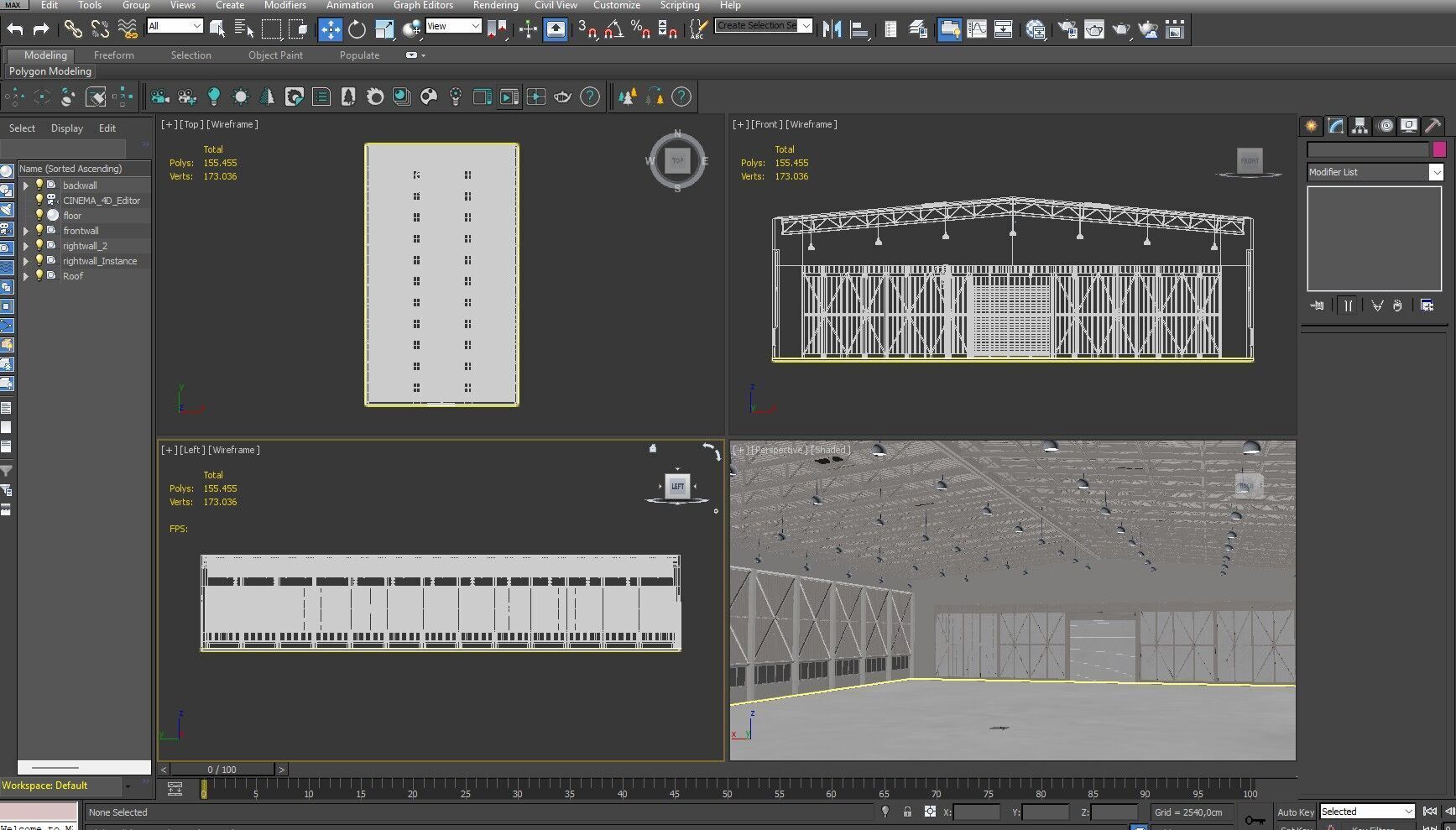Open Render Setup teapot icon
The image size is (1456, 830).
click(x=1067, y=29)
